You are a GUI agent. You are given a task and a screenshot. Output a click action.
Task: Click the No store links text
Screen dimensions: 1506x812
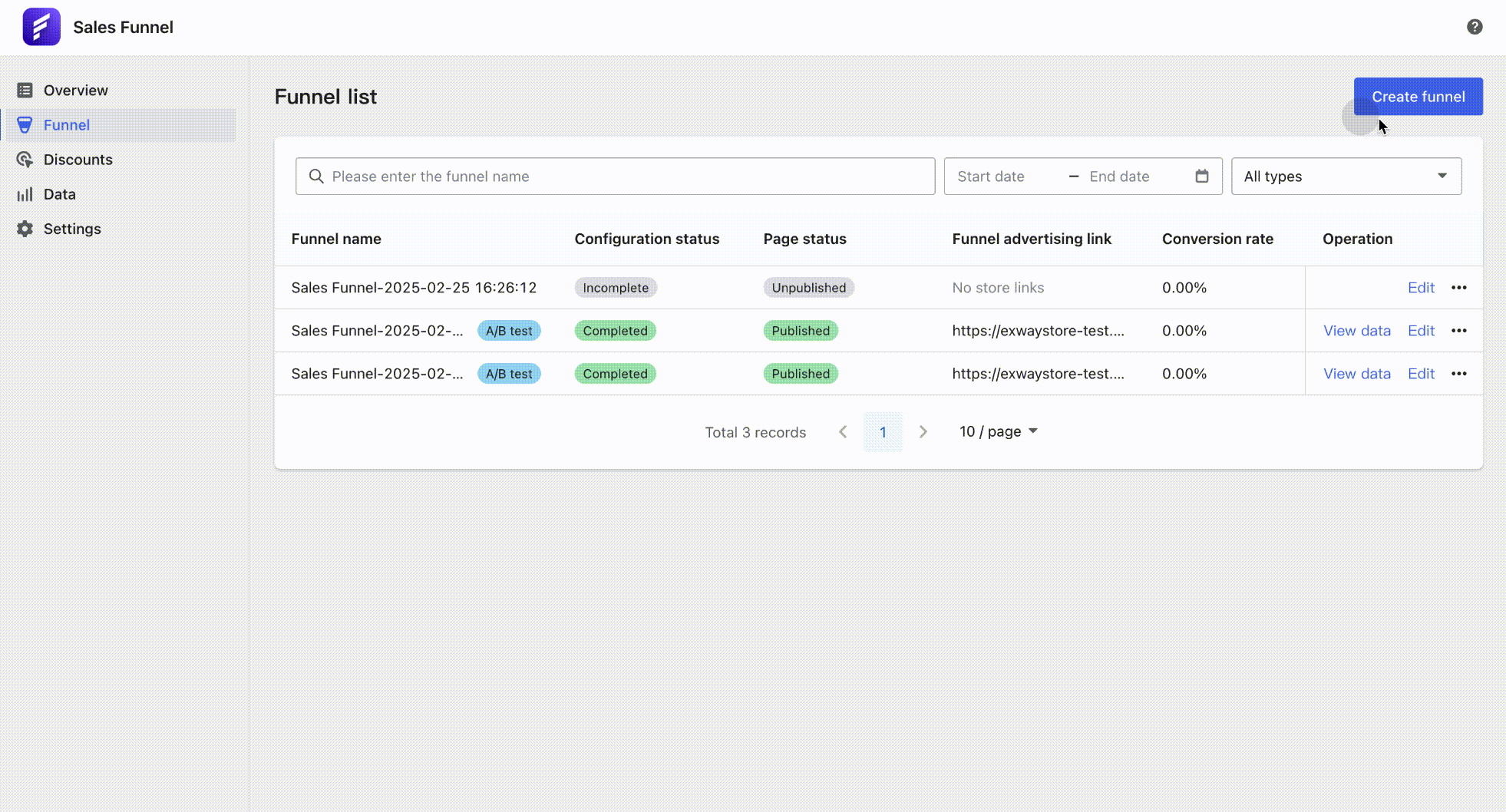click(x=998, y=288)
